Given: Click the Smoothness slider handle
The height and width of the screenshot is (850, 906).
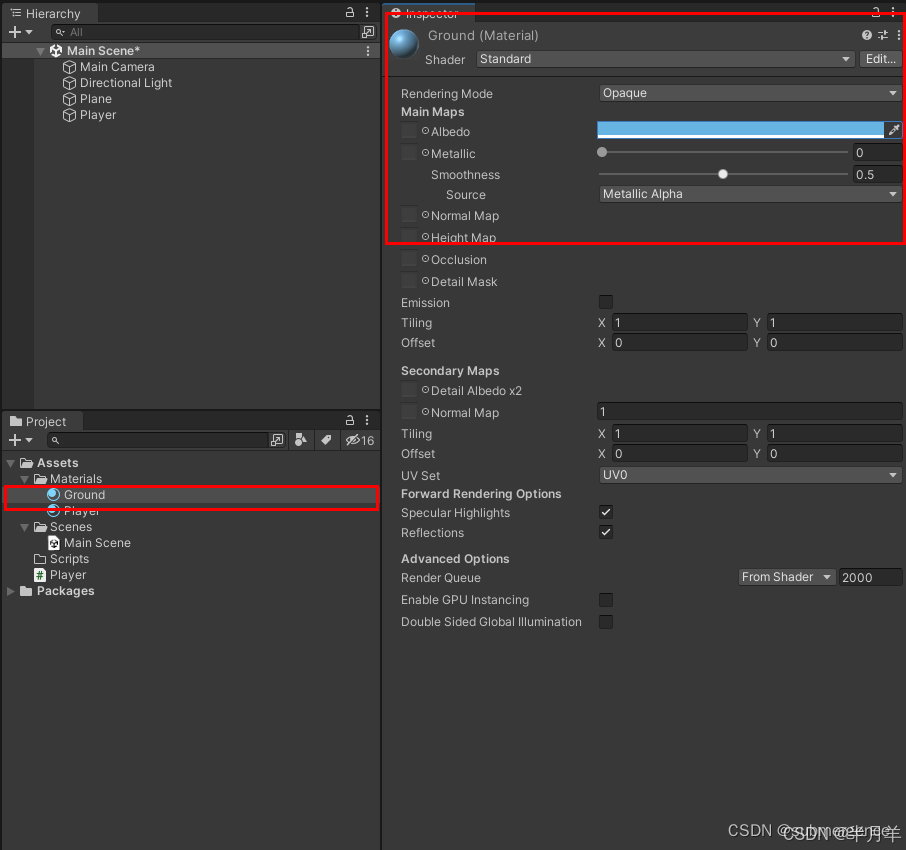Looking at the screenshot, I should pyautogui.click(x=723, y=174).
